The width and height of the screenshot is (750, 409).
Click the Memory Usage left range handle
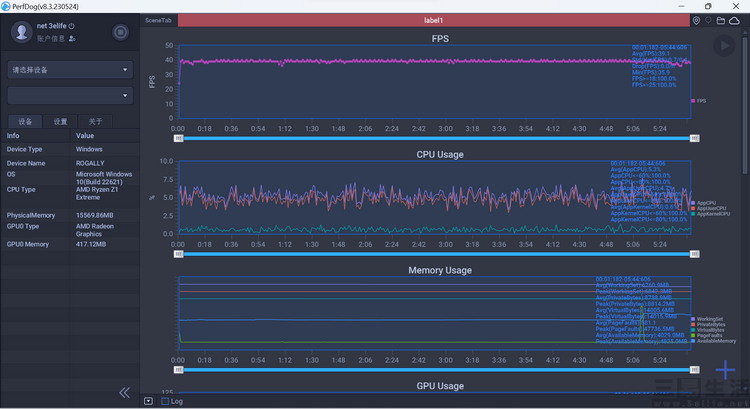178,370
